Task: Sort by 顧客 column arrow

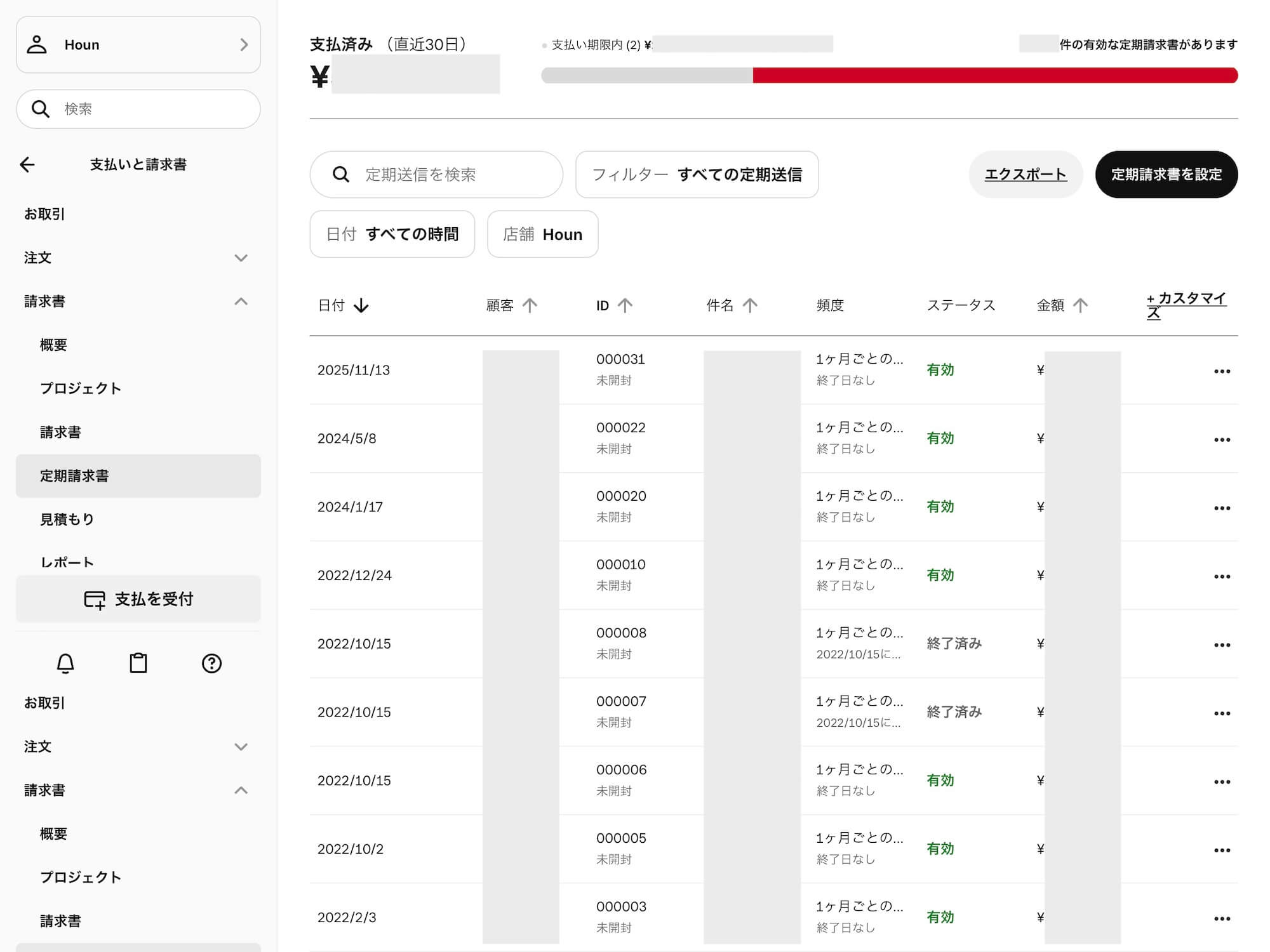Action: [530, 306]
